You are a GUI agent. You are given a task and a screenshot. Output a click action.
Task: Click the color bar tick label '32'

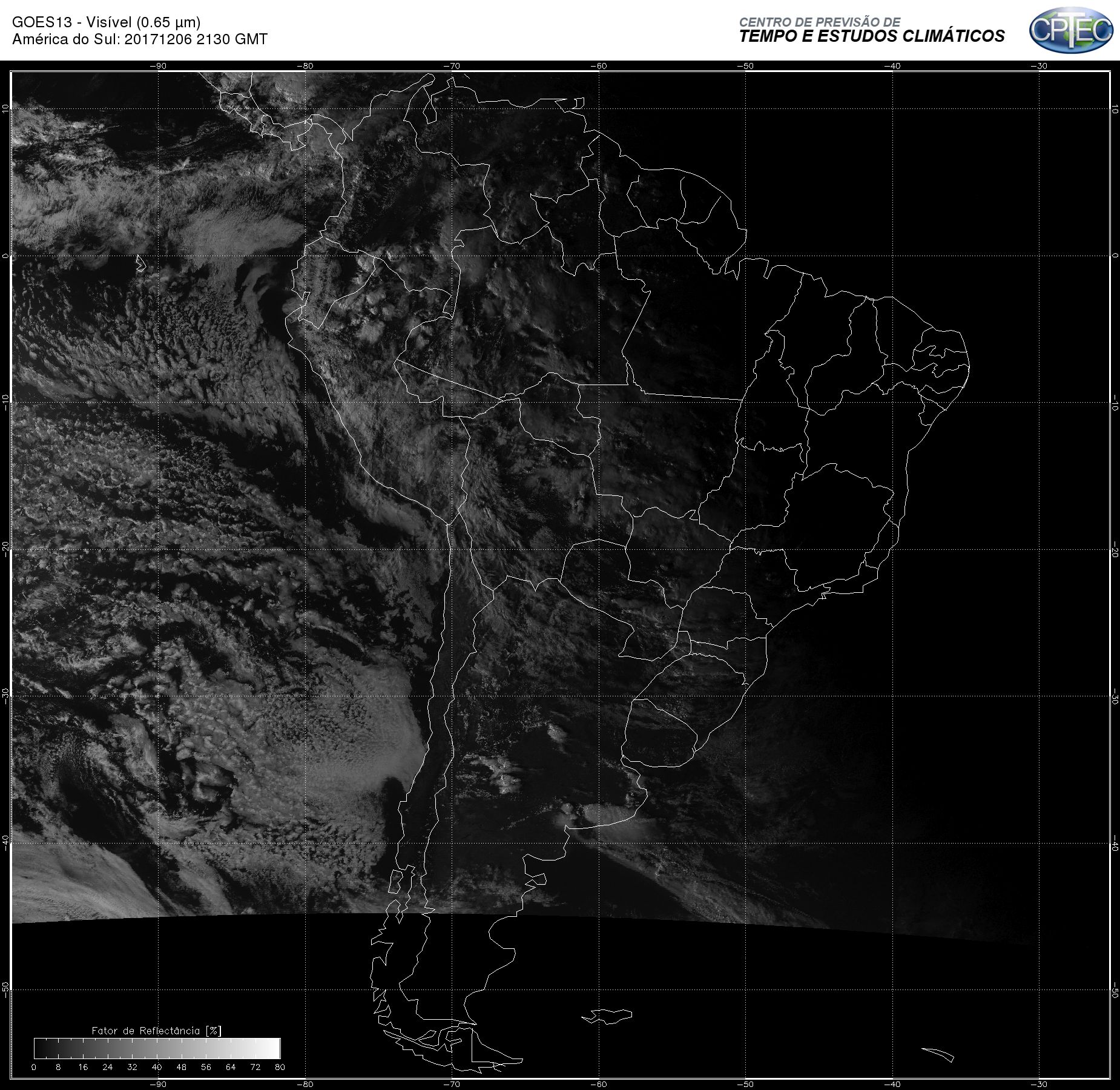(133, 1067)
